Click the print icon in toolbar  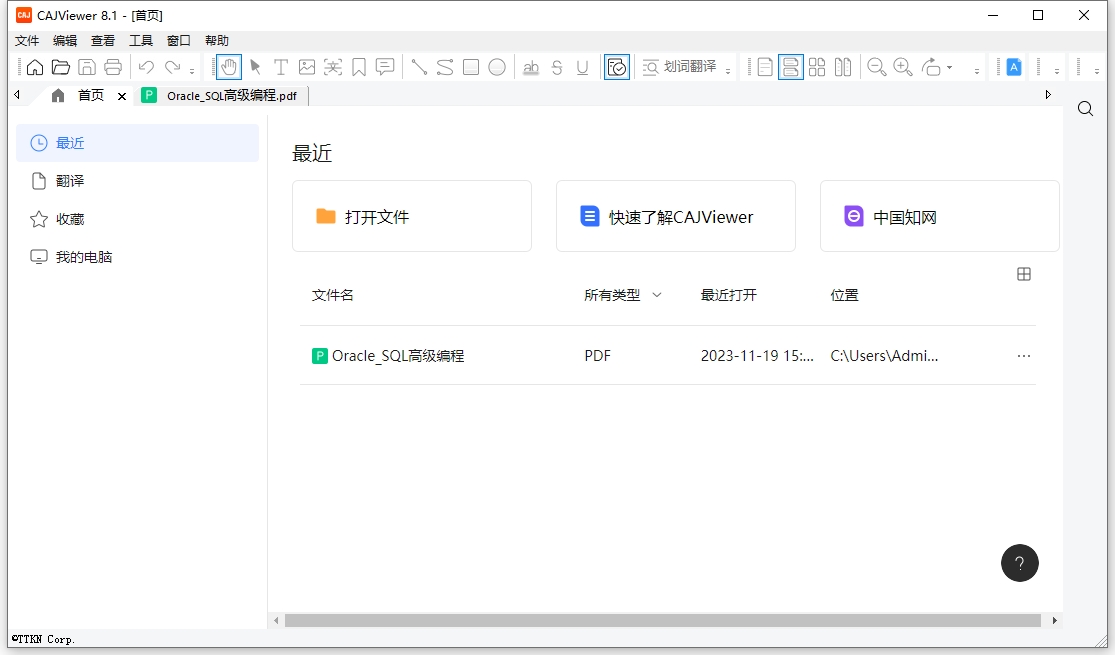(x=113, y=67)
